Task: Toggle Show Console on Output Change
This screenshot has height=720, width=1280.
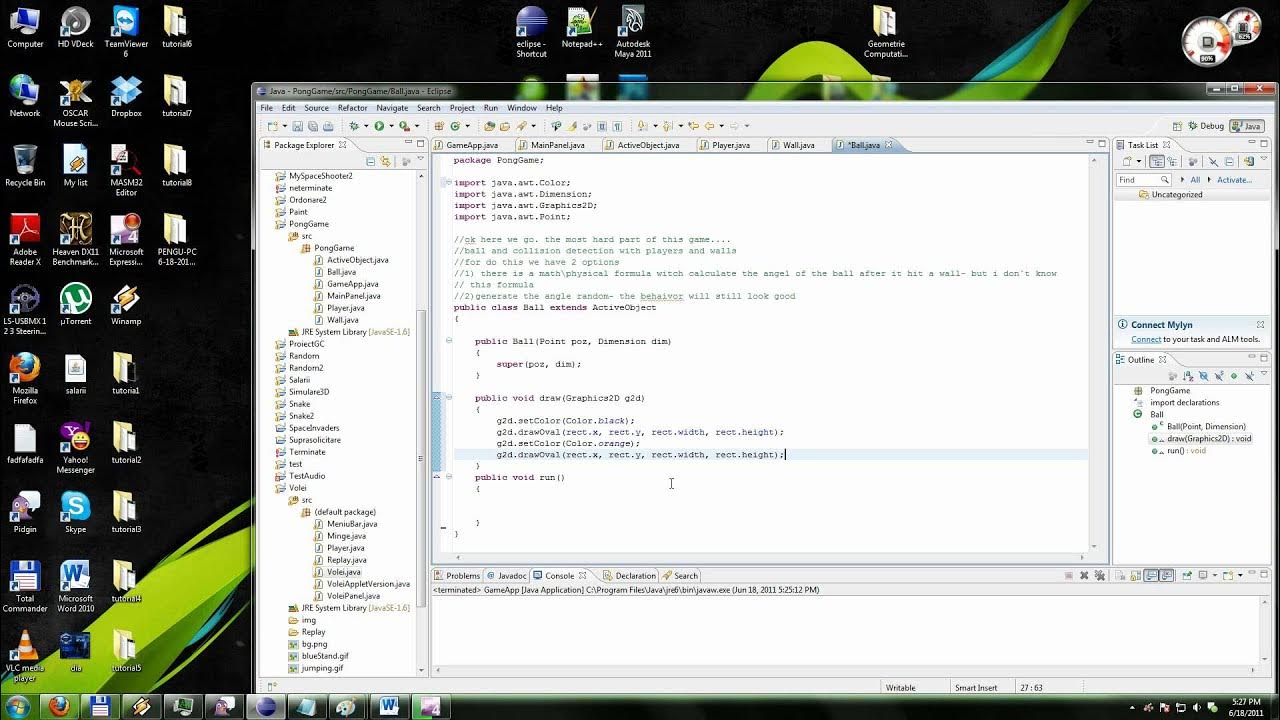Action: [1151, 576]
